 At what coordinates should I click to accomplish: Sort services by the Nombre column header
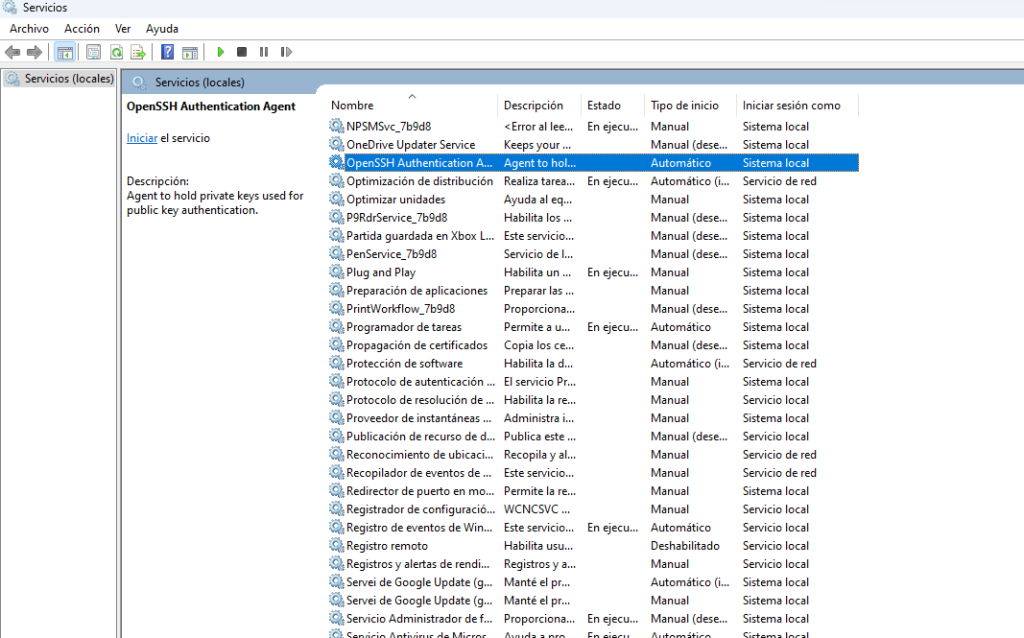coord(352,105)
